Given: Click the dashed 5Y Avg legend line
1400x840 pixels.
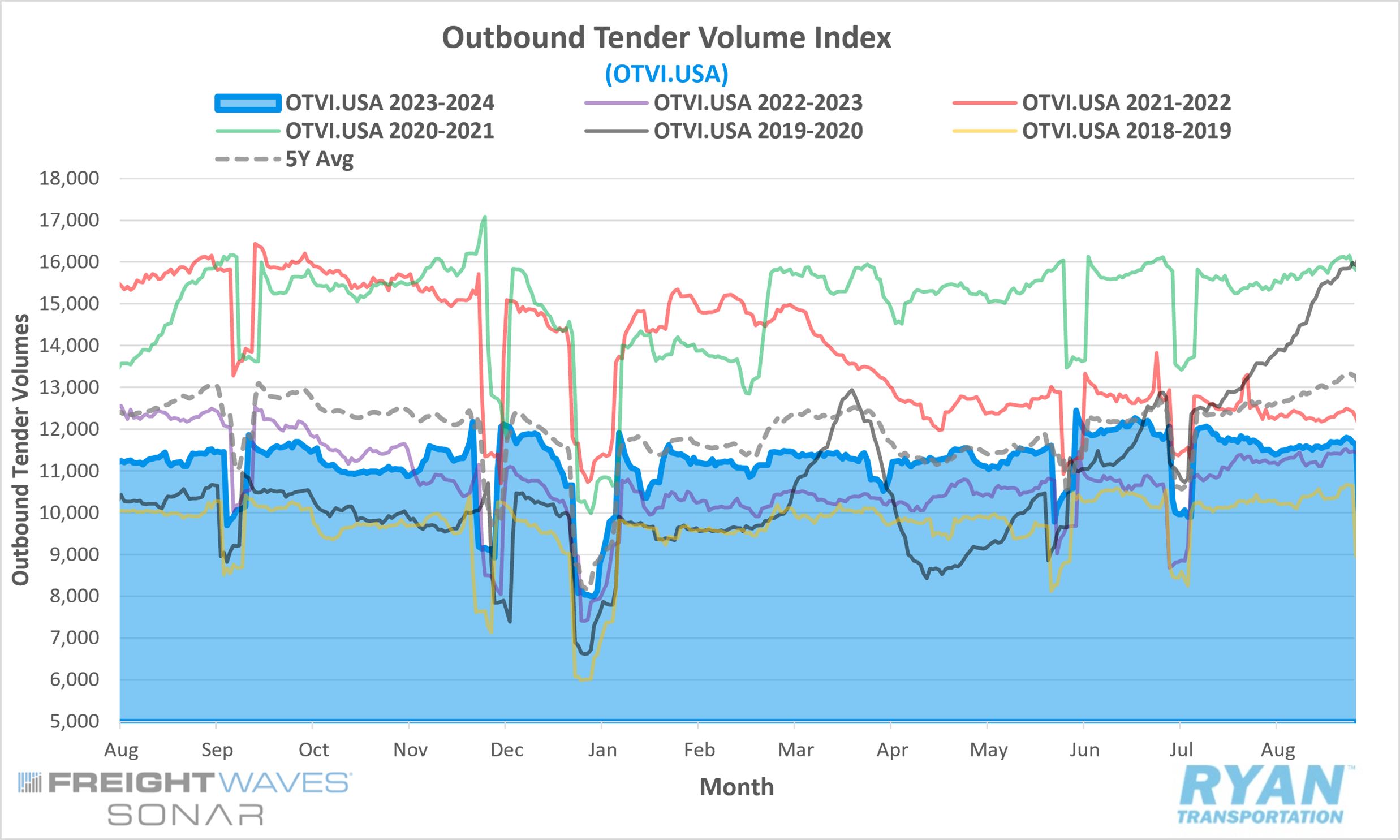Looking at the screenshot, I should pos(248,159).
